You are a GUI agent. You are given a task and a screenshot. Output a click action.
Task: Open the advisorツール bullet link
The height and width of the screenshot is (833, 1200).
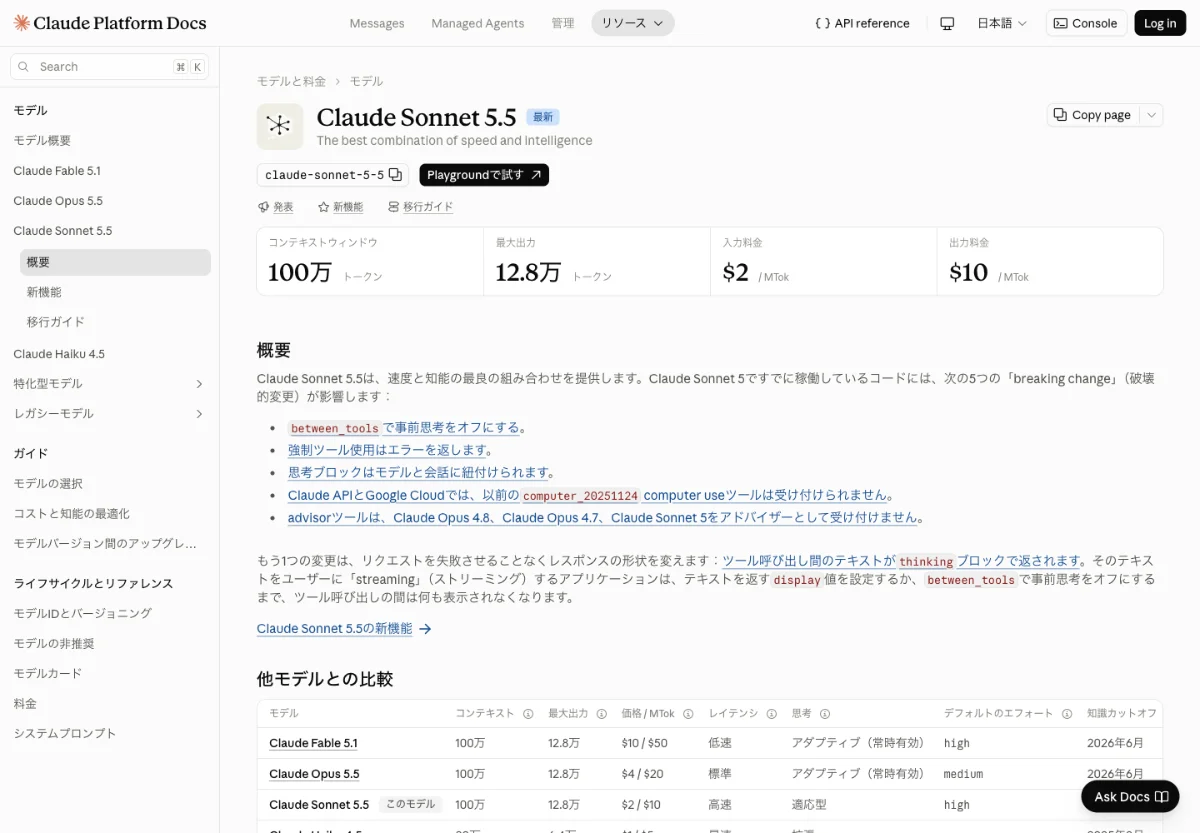602,518
